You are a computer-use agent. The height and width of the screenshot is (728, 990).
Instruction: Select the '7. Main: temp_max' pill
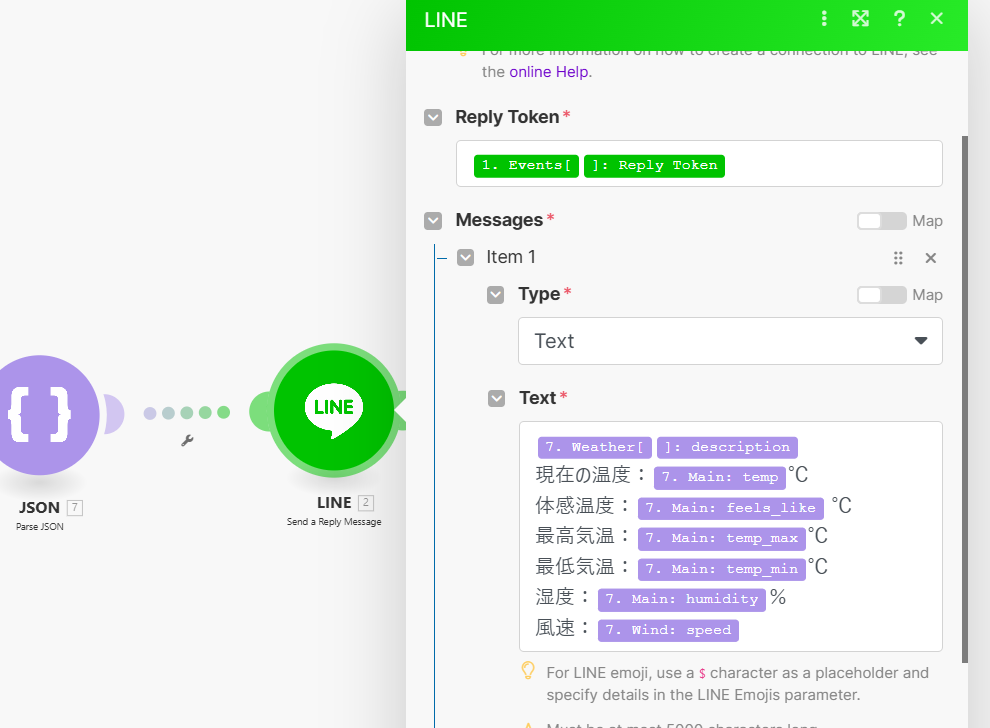pos(722,539)
